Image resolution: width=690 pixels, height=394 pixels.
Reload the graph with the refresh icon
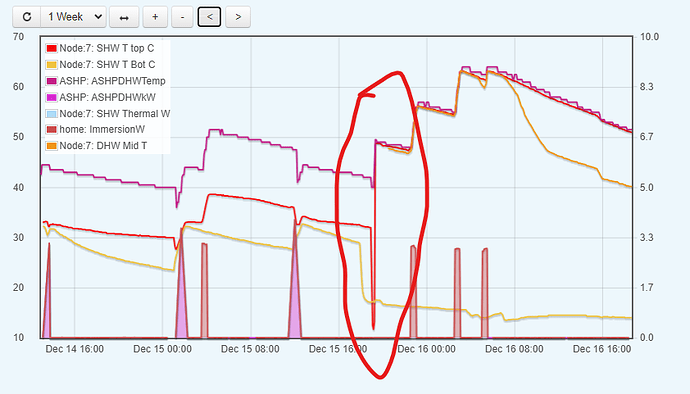(27, 17)
